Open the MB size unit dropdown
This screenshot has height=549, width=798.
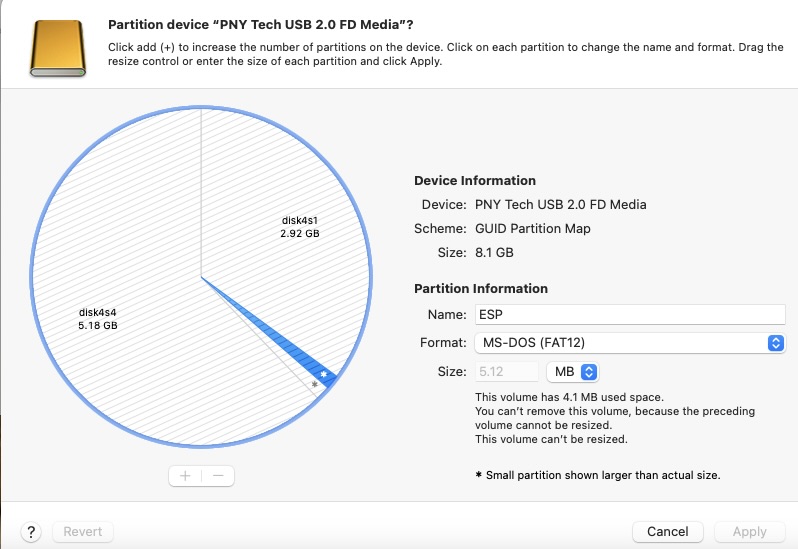[x=573, y=372]
